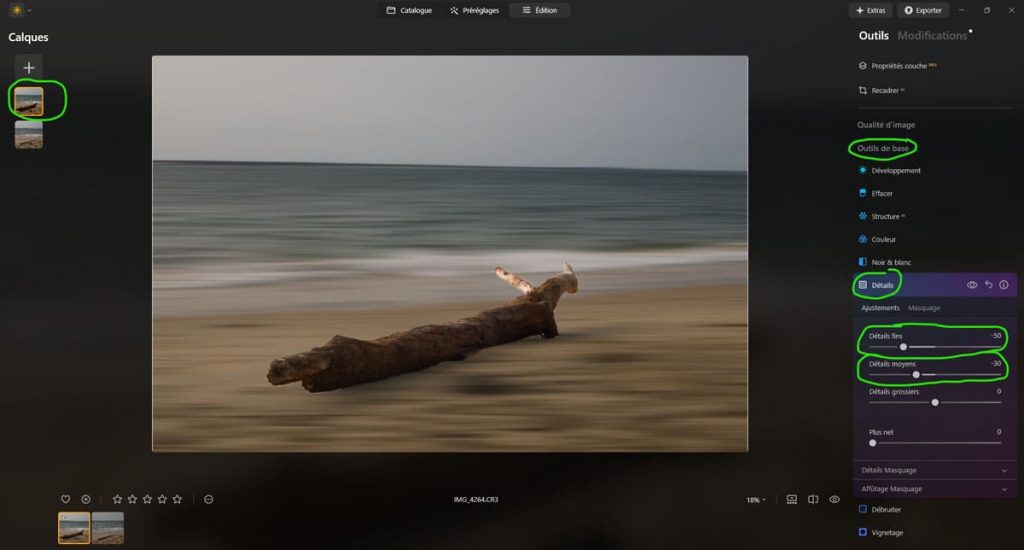Switch to the Catalogue tab
This screenshot has width=1024, height=550.
tap(409, 10)
